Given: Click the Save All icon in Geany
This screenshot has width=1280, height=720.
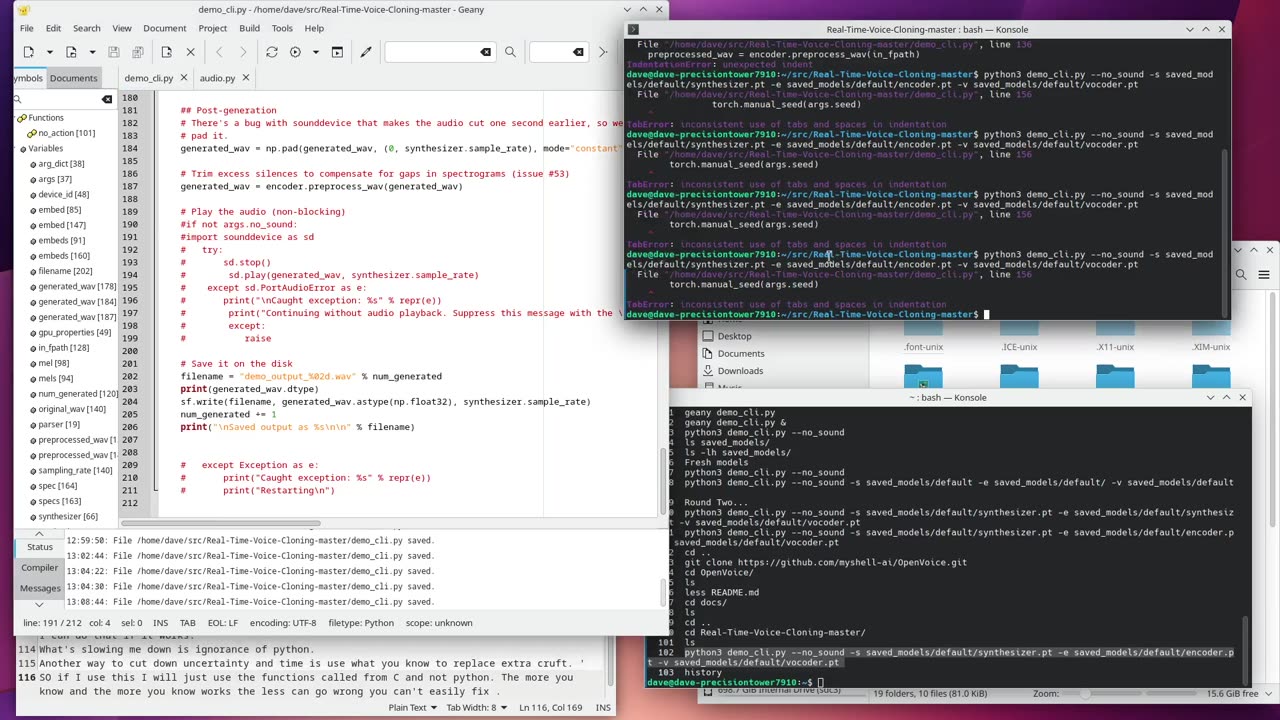Looking at the screenshot, I should point(136,52).
